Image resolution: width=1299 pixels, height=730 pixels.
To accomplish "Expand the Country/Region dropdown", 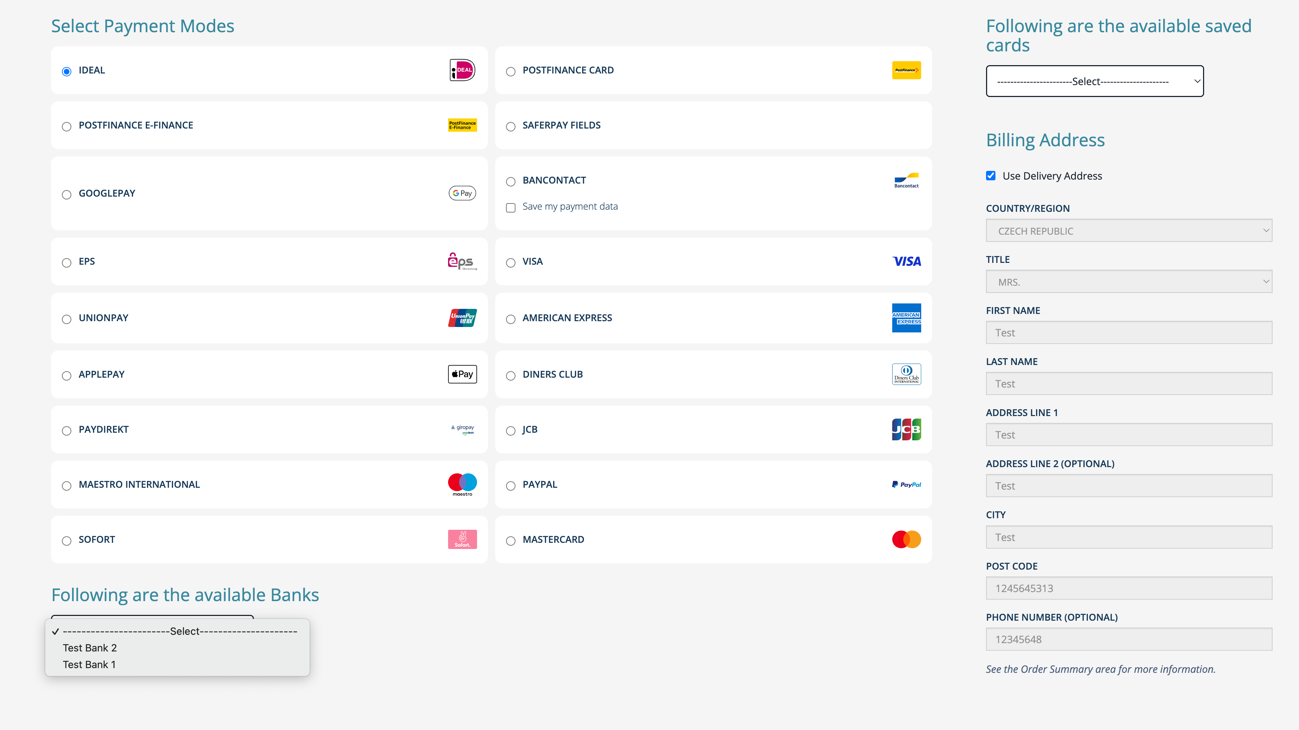I will point(1128,231).
